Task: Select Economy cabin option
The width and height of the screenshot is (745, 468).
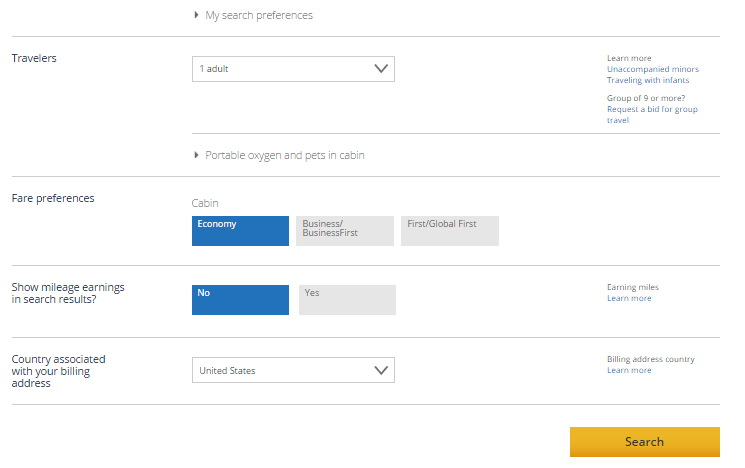Action: coord(240,231)
